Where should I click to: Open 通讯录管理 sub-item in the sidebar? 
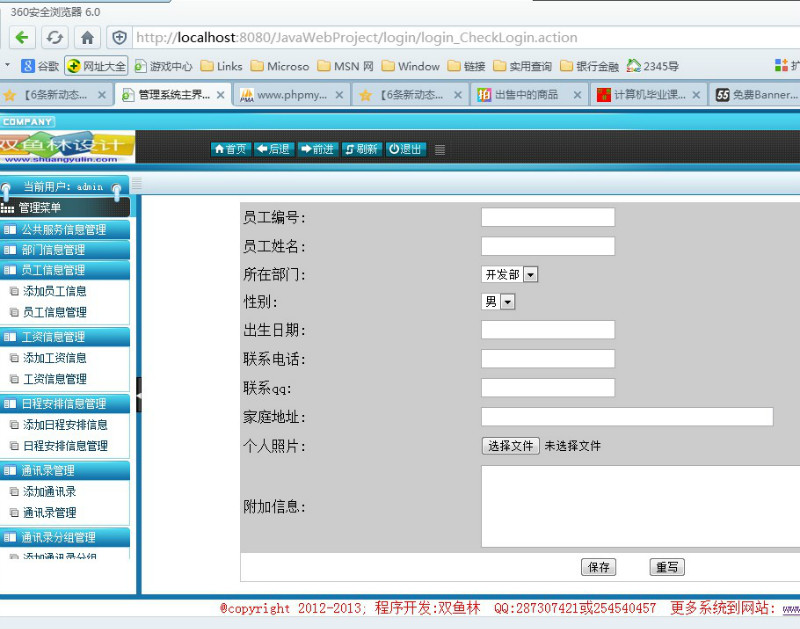[x=49, y=513]
